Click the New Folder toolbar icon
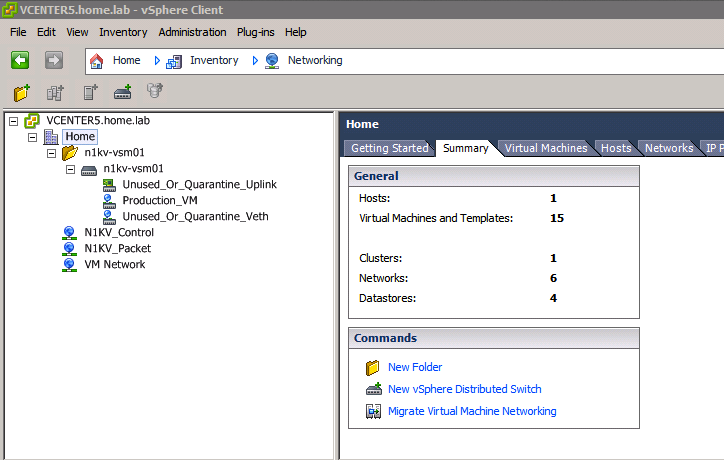The height and width of the screenshot is (460, 724). tap(22, 93)
